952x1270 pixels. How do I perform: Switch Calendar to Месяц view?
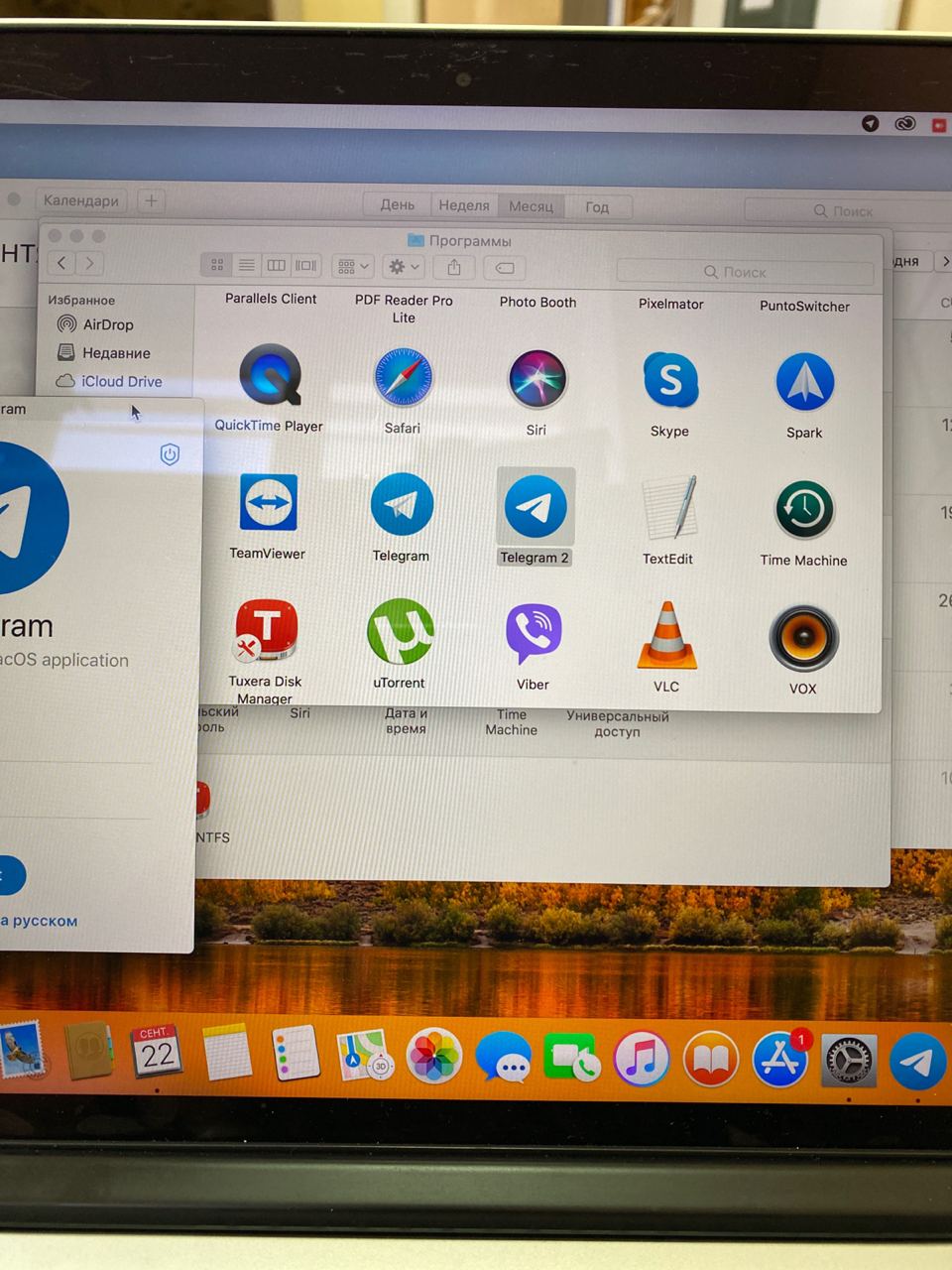[x=532, y=206]
